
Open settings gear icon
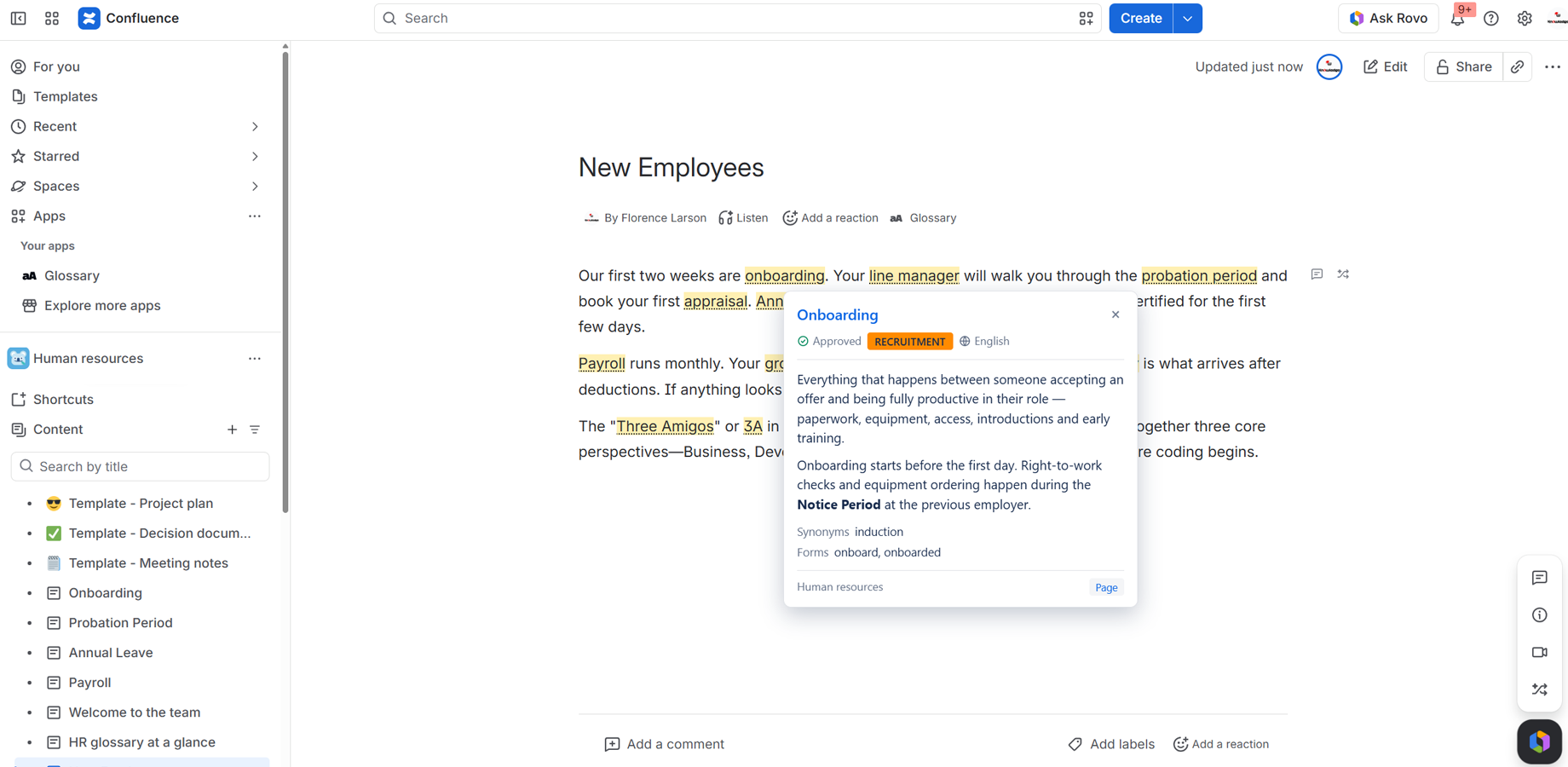pos(1525,19)
